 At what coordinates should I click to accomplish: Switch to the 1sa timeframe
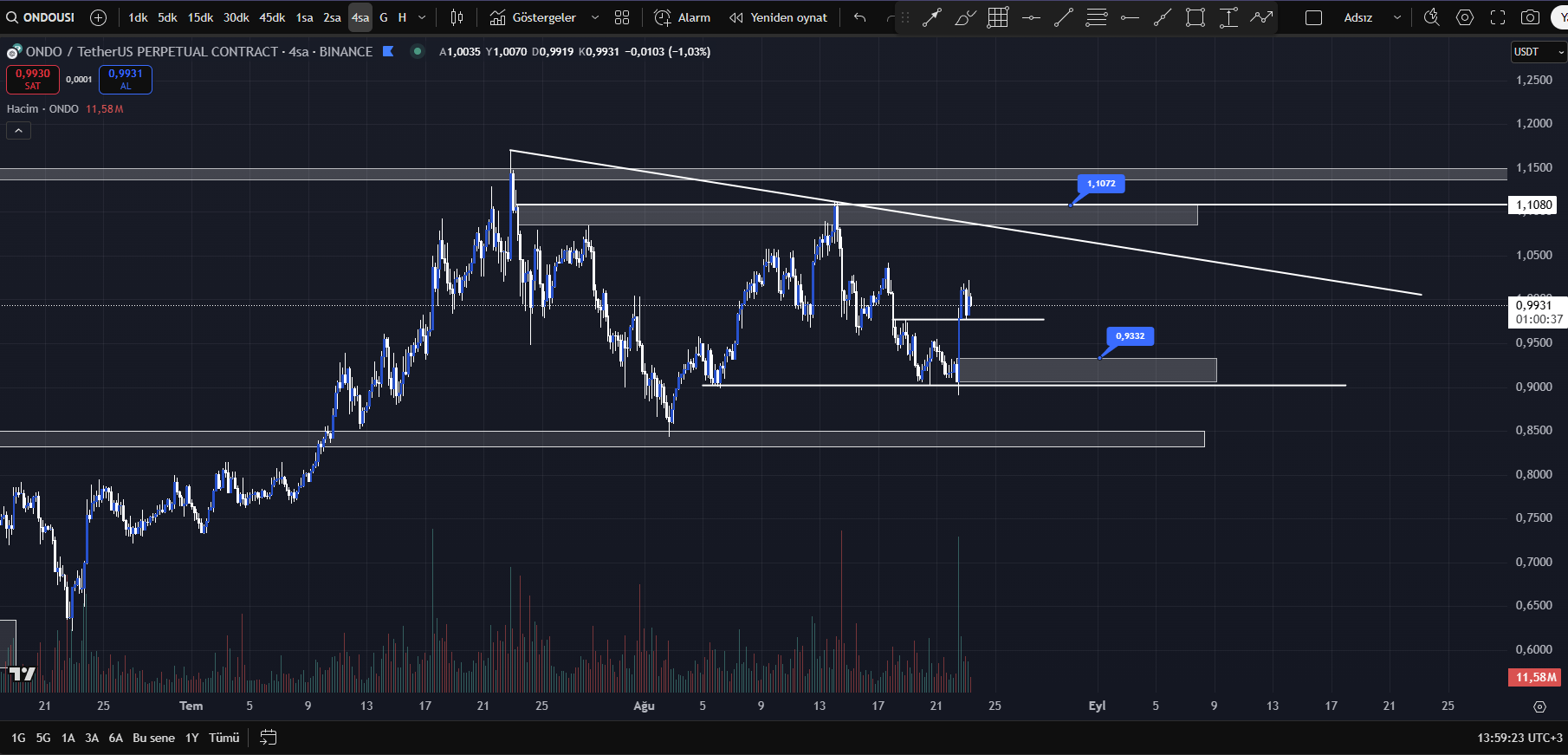[304, 17]
